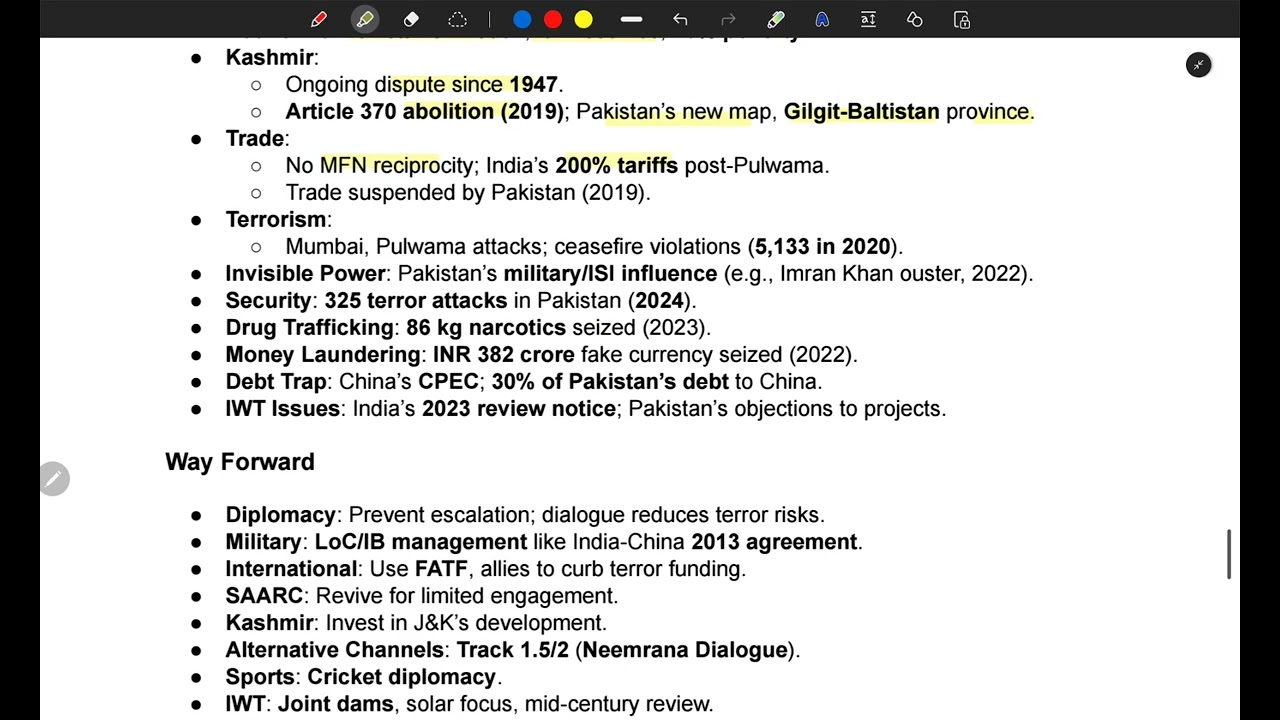1280x720 pixels.
Task: Click the 'Trade' bullet heading
Action: tap(255, 139)
